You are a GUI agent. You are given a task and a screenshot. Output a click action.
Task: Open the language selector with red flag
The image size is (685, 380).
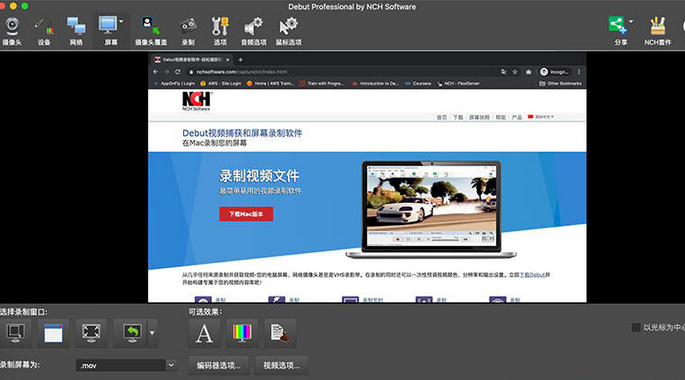coord(541,117)
